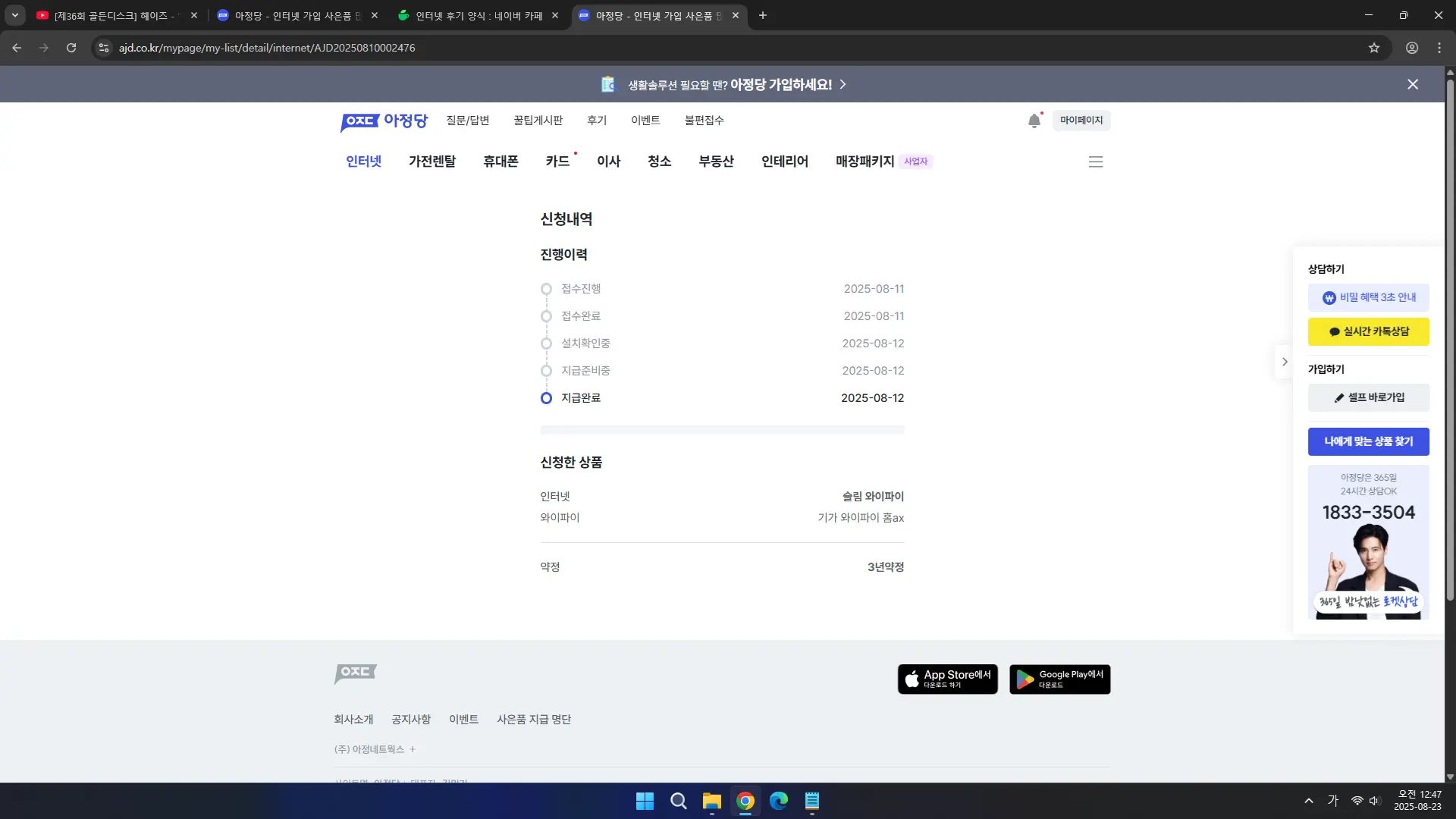Open the hamburger menu icon

point(1095,162)
